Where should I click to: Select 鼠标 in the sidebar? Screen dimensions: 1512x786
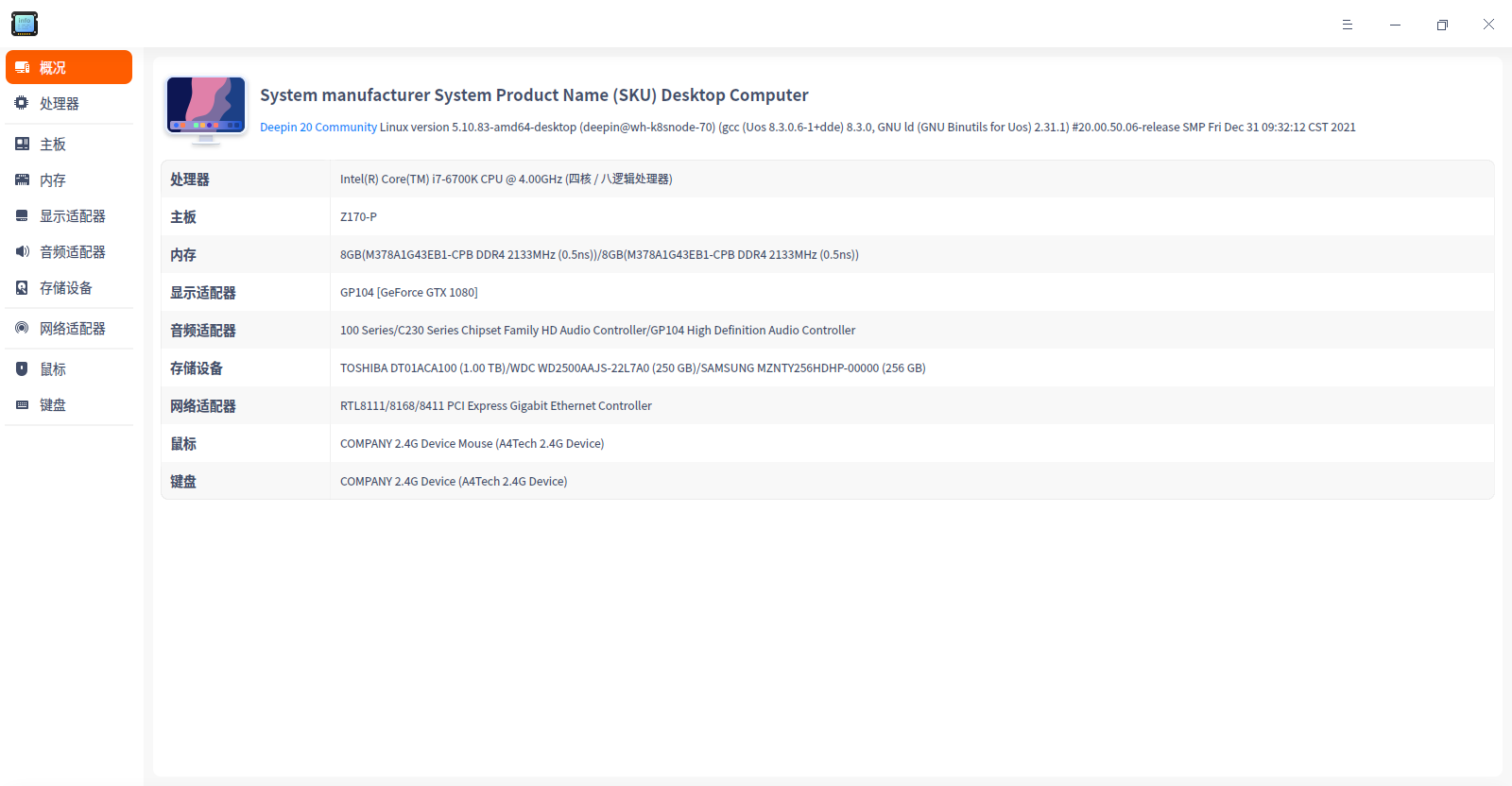click(69, 368)
